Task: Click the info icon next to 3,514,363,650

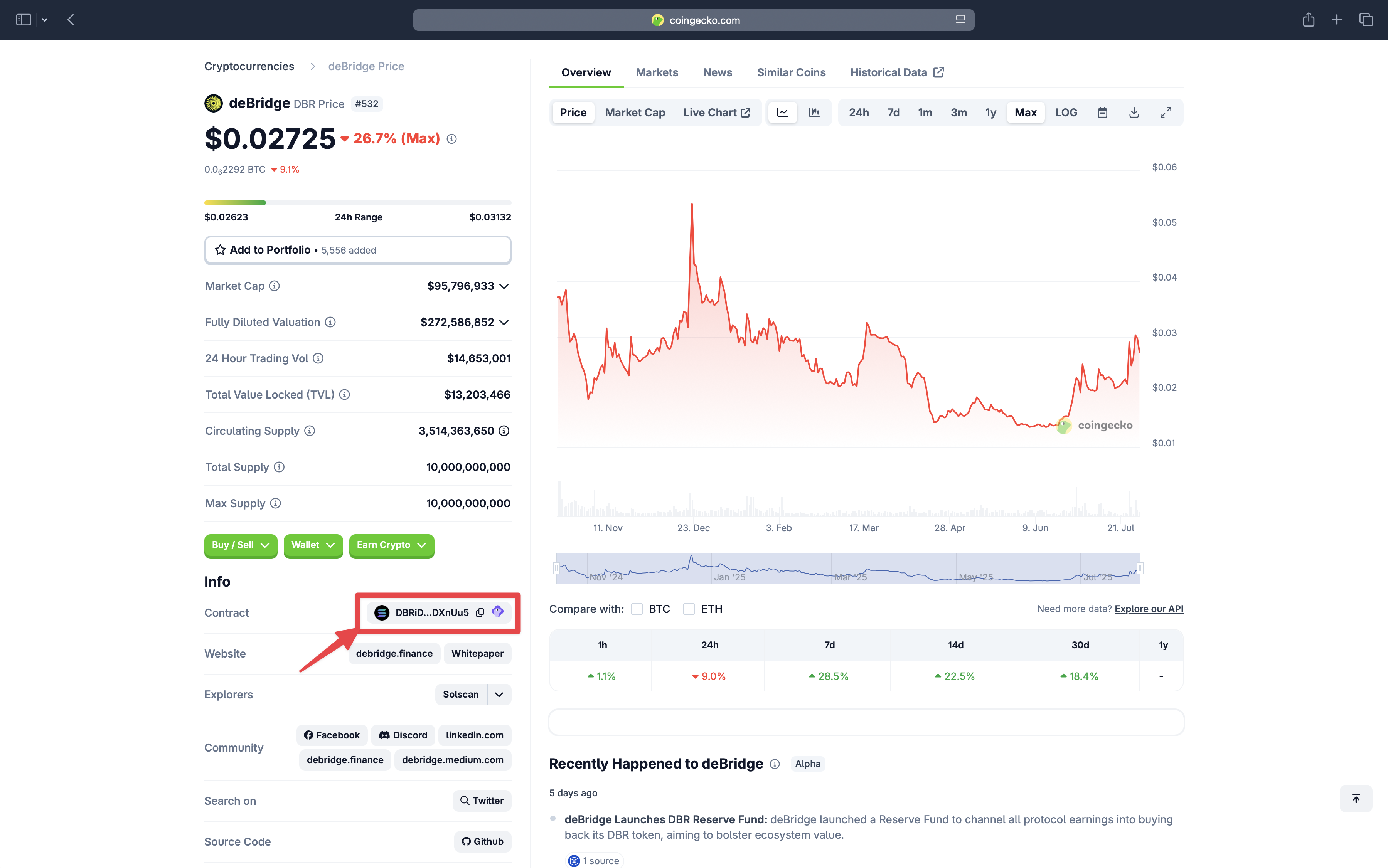Action: [x=504, y=431]
